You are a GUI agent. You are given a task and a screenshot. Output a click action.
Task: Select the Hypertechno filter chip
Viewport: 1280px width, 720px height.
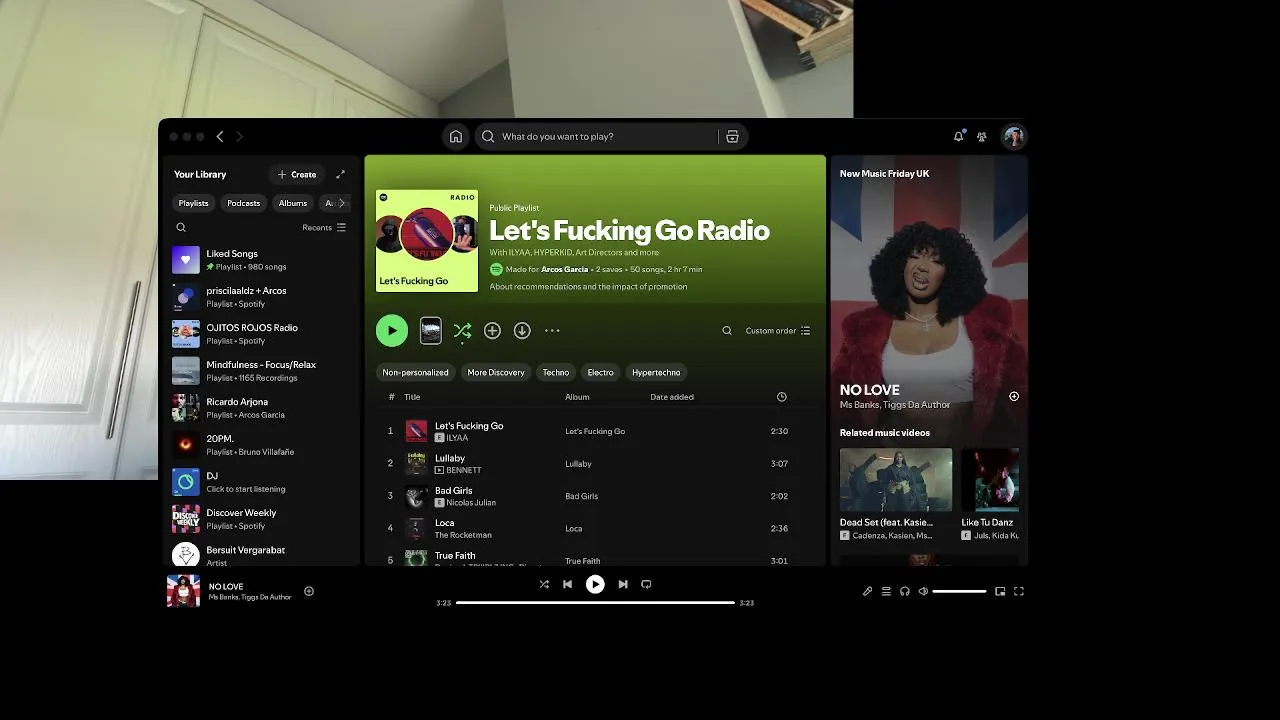click(x=656, y=372)
